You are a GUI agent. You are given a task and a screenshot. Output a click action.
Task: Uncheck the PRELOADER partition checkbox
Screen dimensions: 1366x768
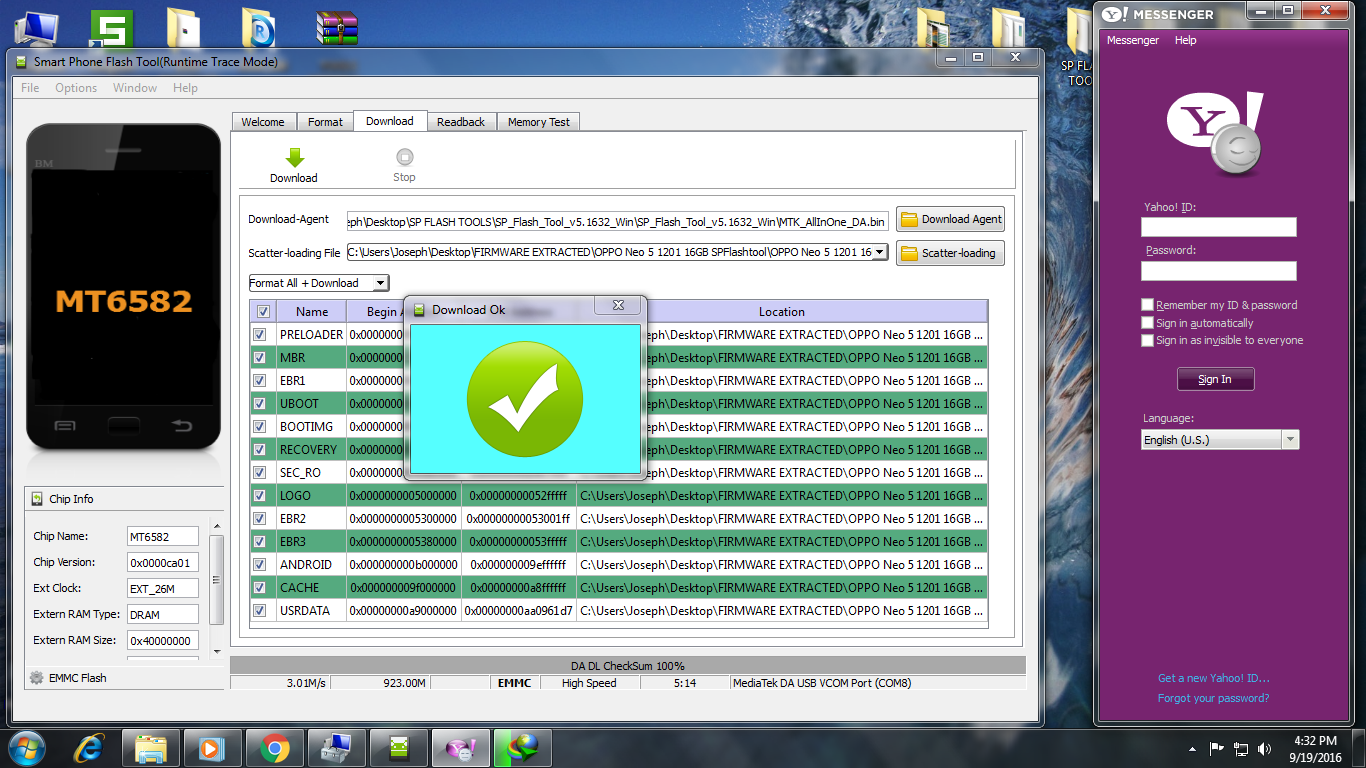(260, 335)
